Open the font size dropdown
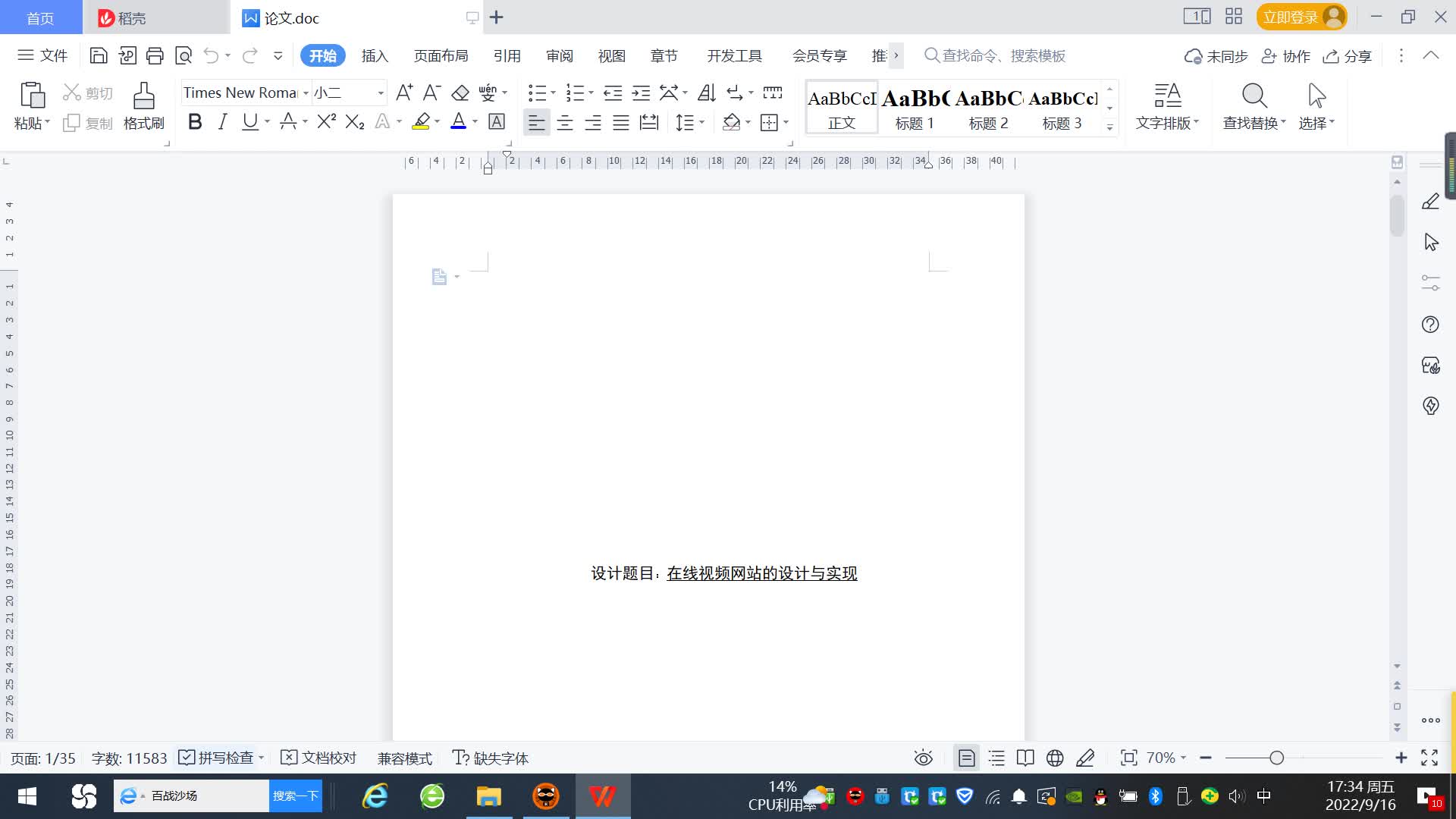 tap(380, 93)
